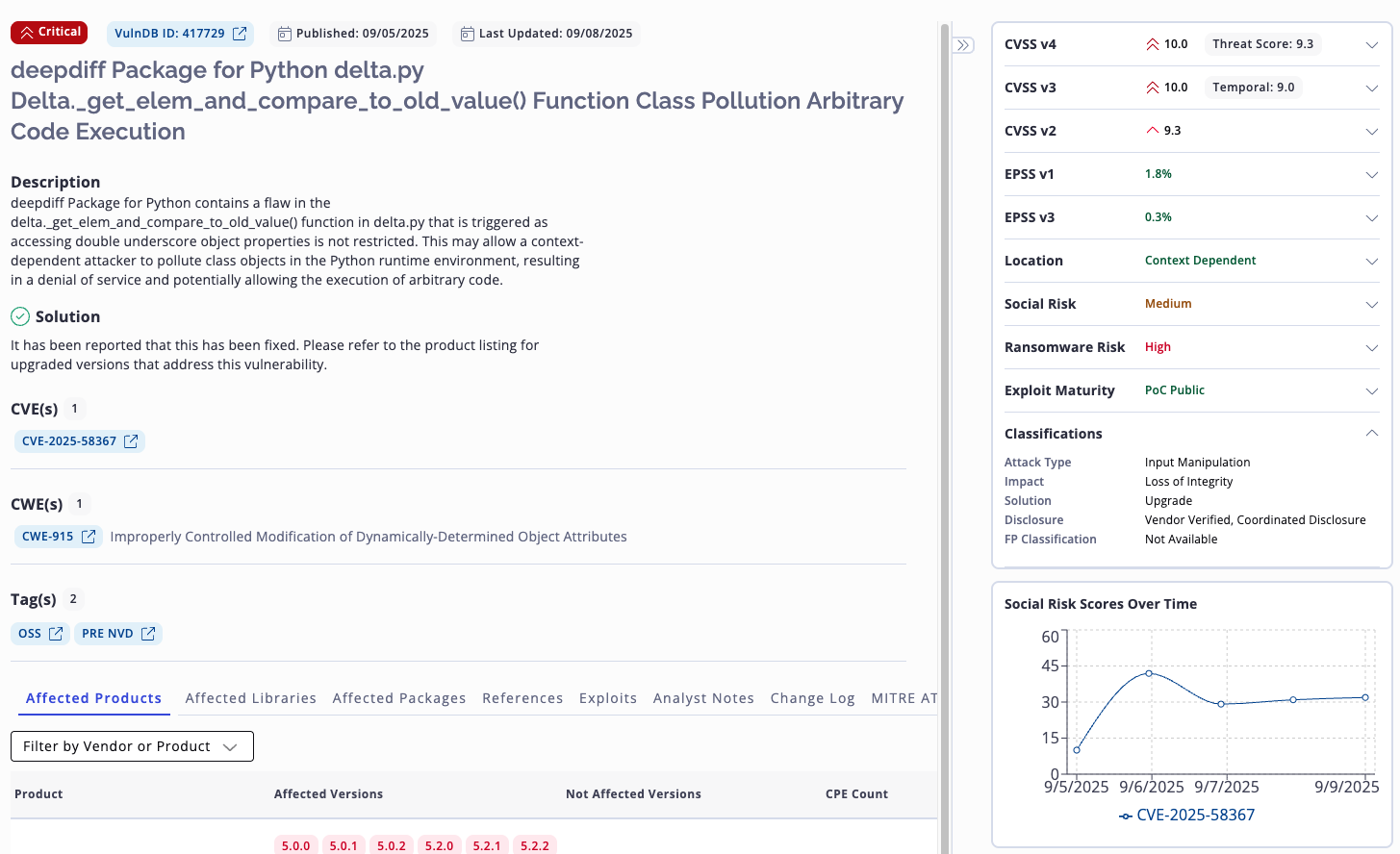
Task: Open VulnDB ID 417729 external link icon
Action: [x=240, y=34]
